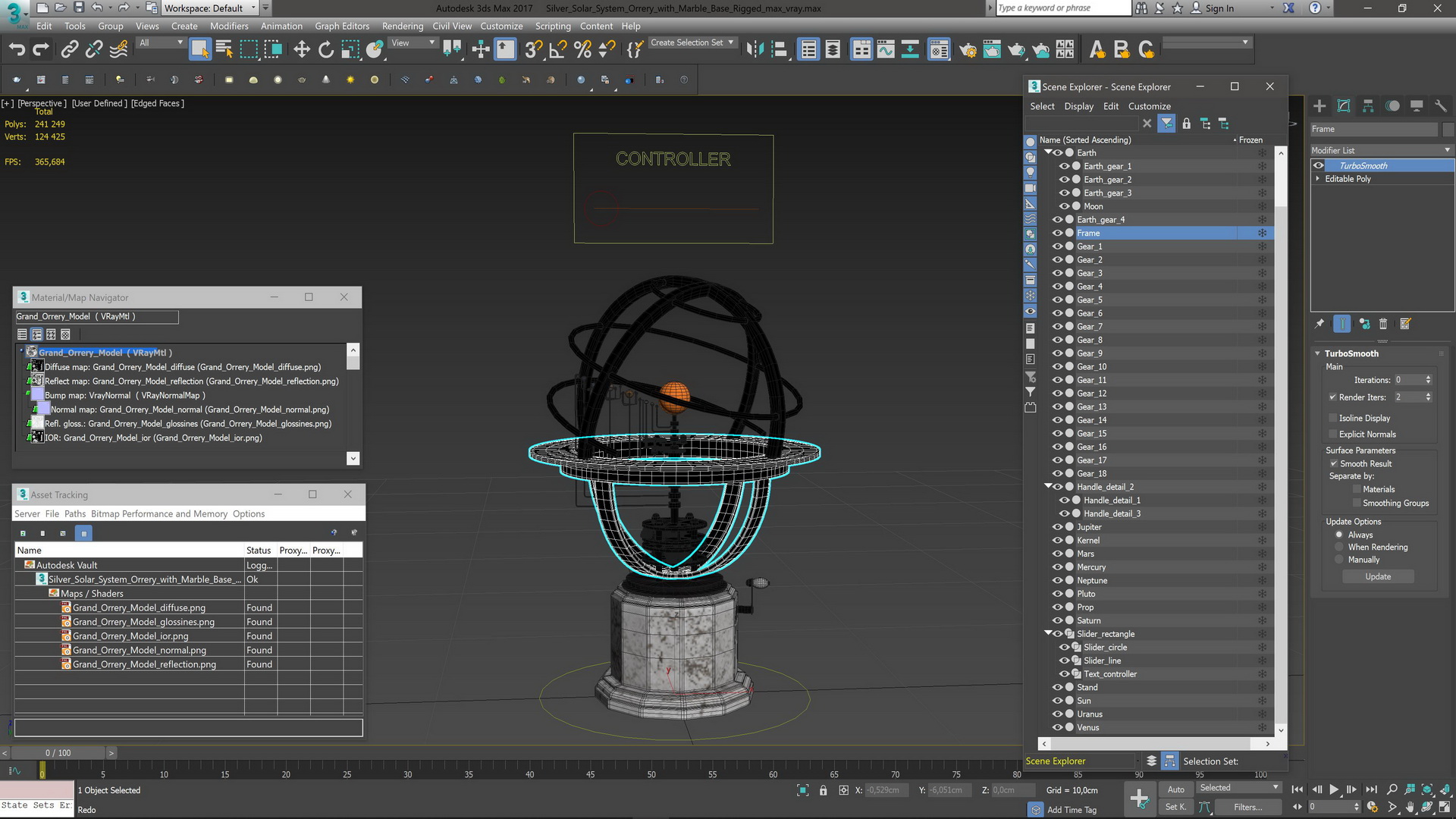Open View reference coordinate dropdown
The width and height of the screenshot is (1456, 819).
click(413, 42)
